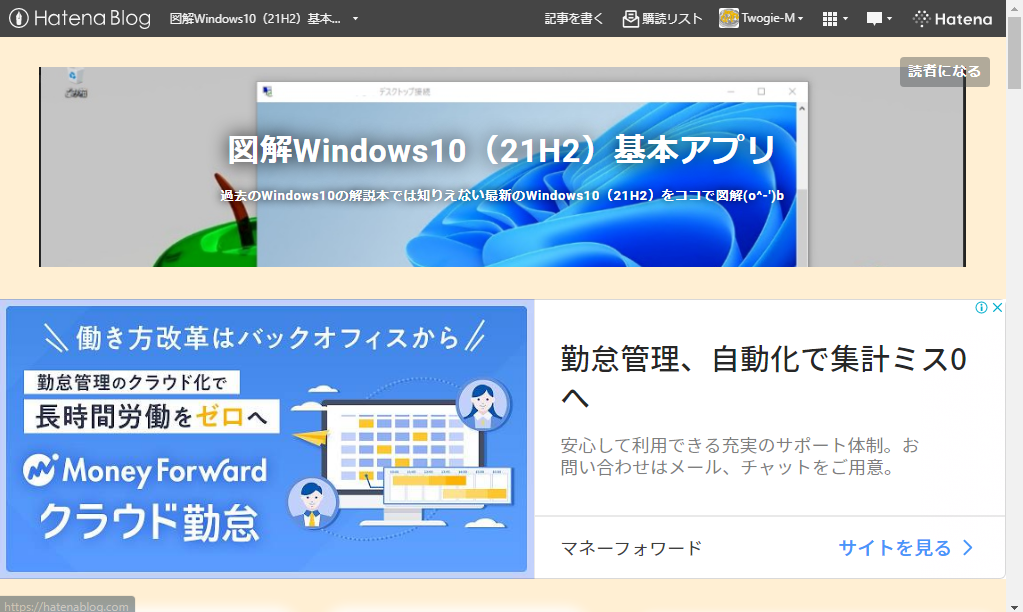Click the Twogie-M profile avatar

tap(729, 18)
